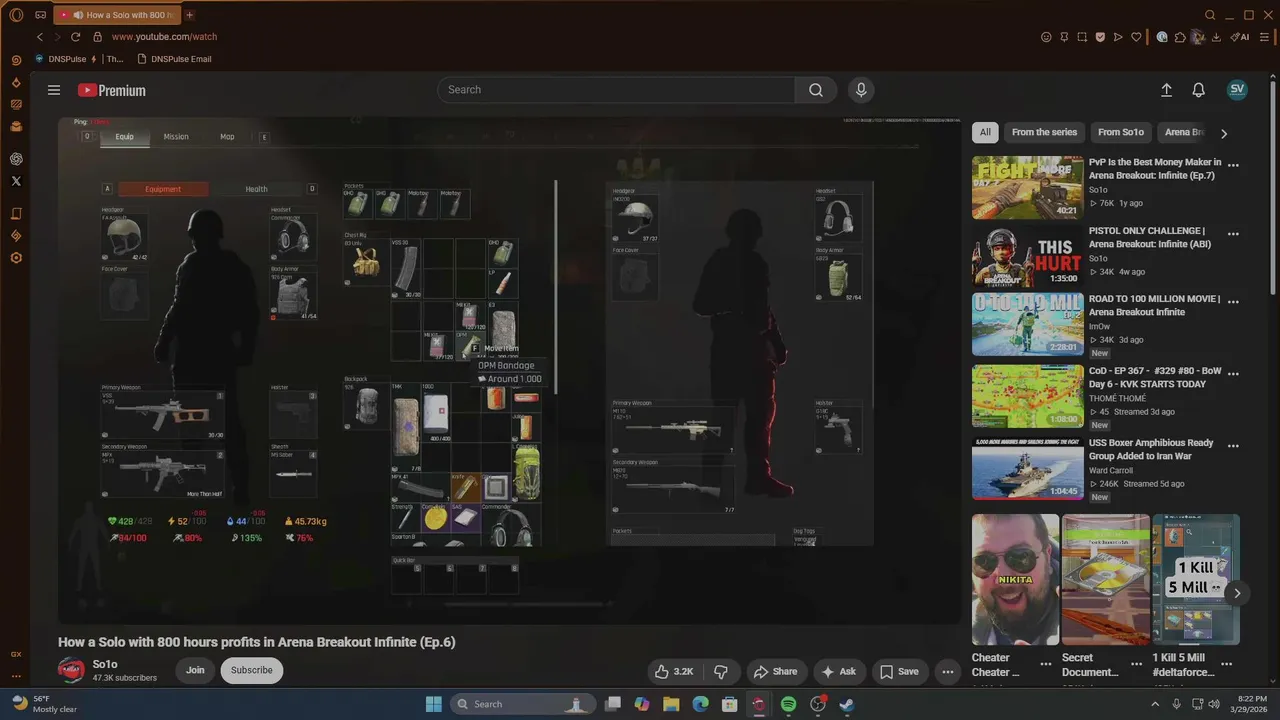
Task: Ask about this video
Action: [x=838, y=672]
